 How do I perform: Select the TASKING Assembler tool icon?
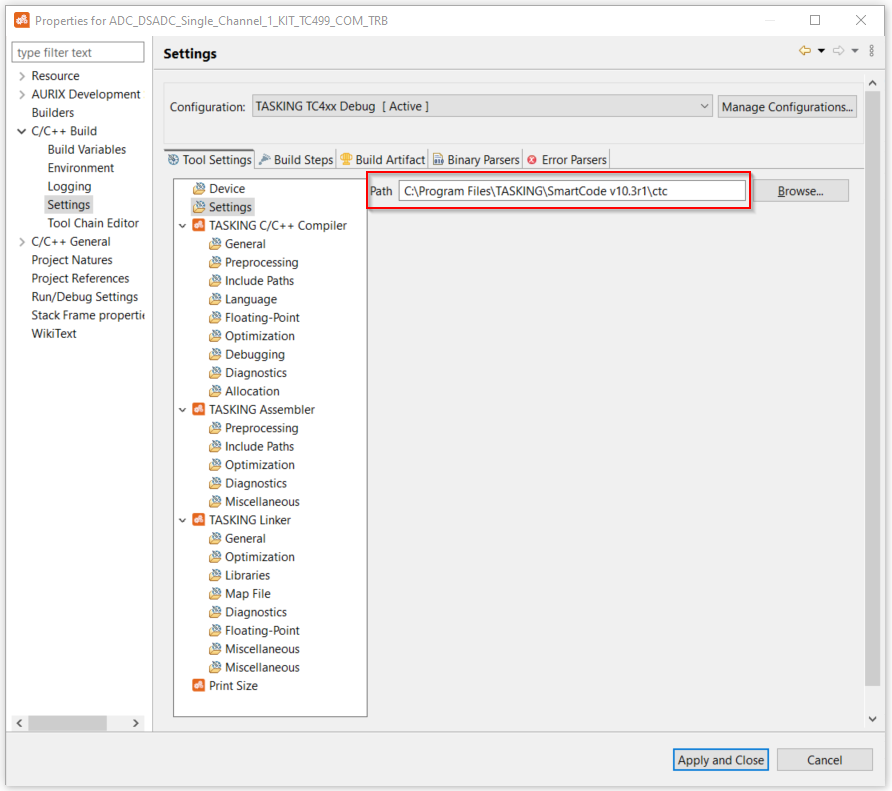tap(199, 409)
